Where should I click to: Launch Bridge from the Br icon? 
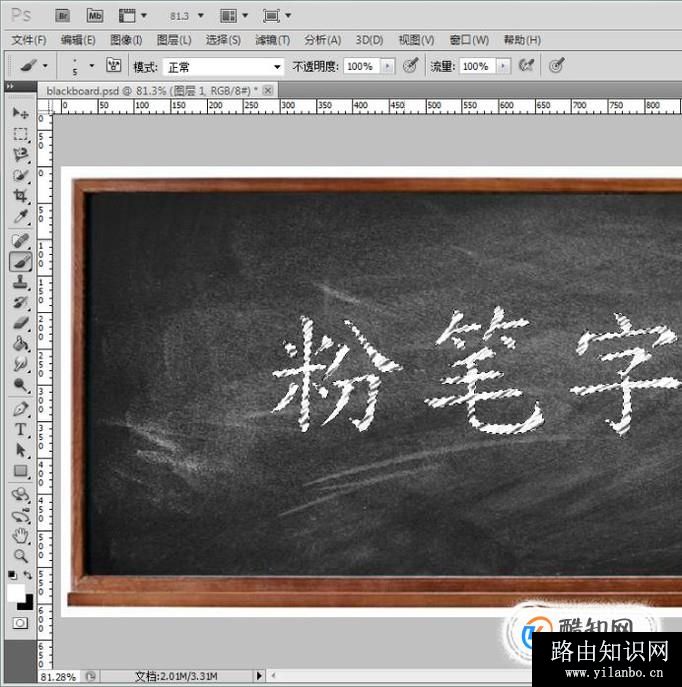62,16
